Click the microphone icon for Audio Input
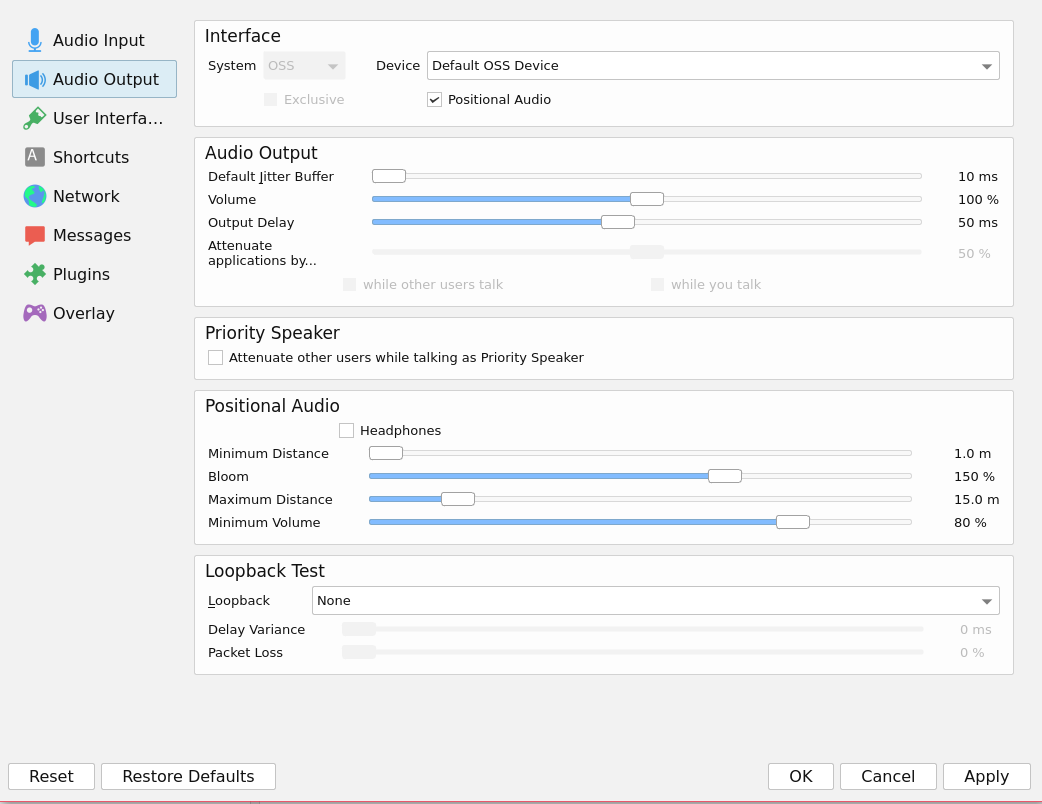This screenshot has height=804, width=1042. [35, 40]
